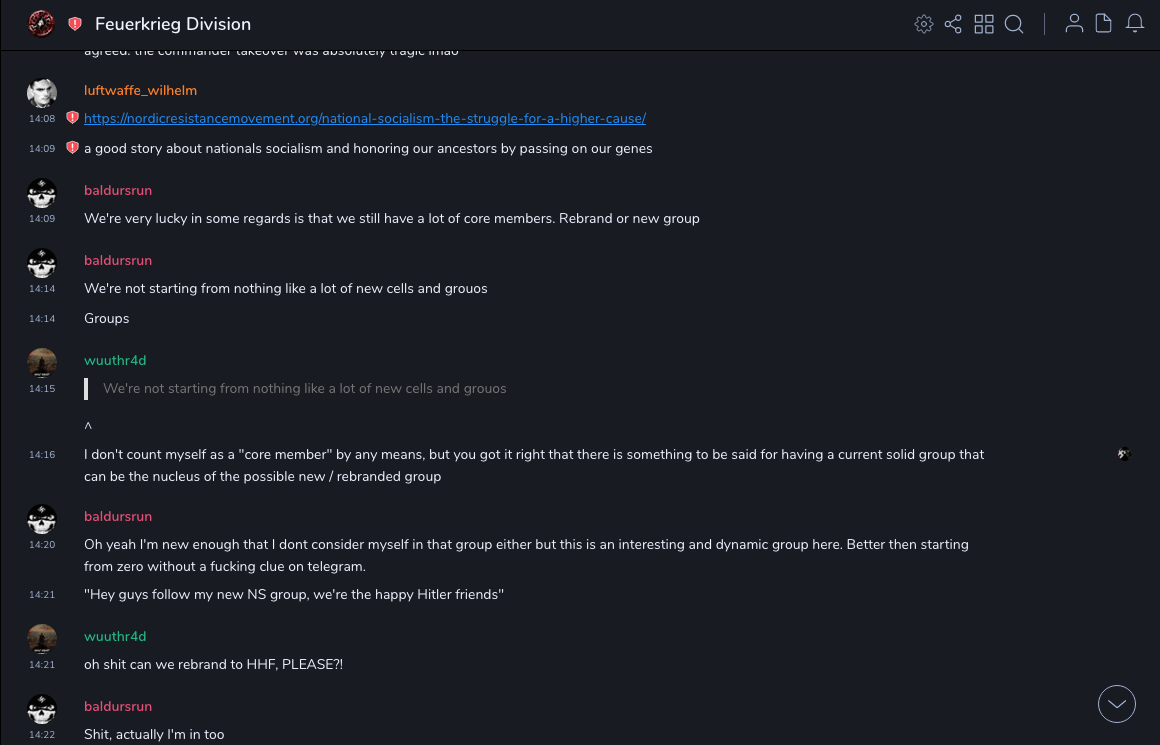
Task: Click the share icon in the header
Action: coord(953,24)
